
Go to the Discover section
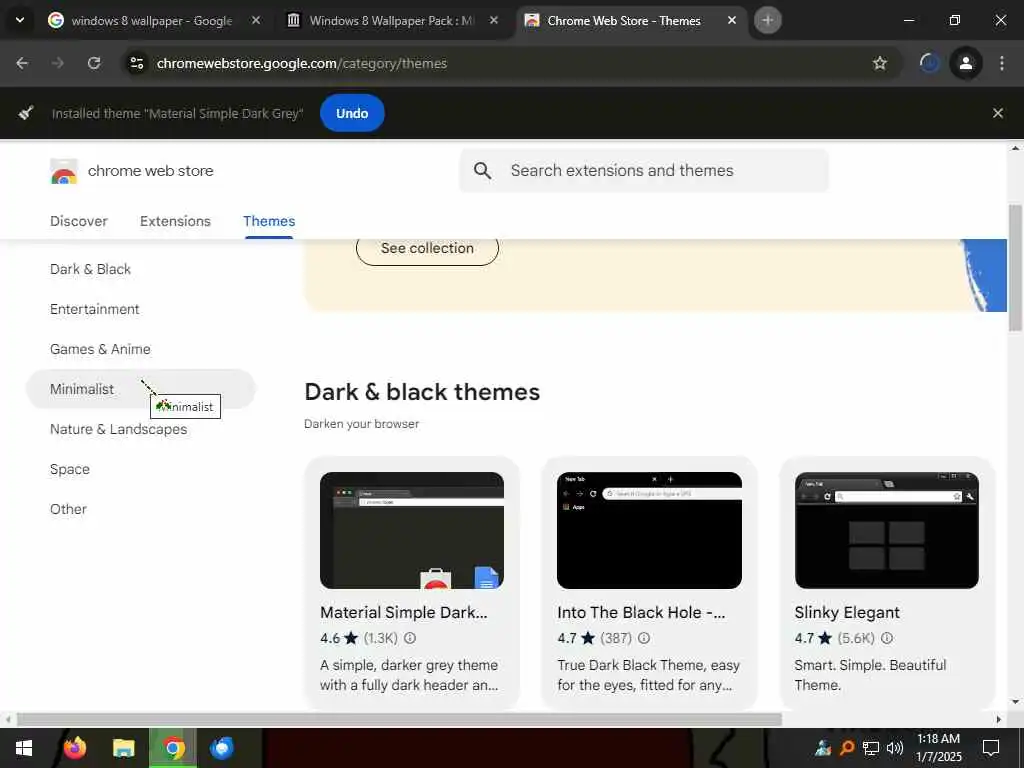click(79, 221)
